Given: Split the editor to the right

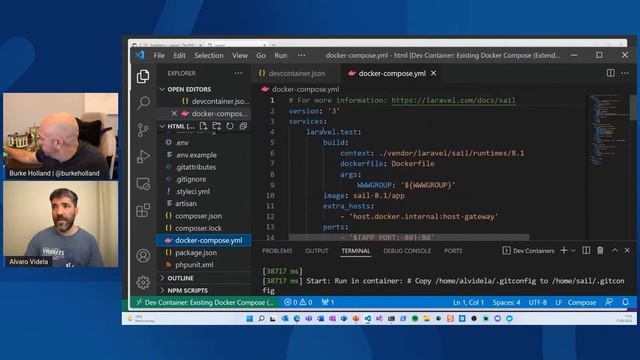Looking at the screenshot, I should point(611,73).
